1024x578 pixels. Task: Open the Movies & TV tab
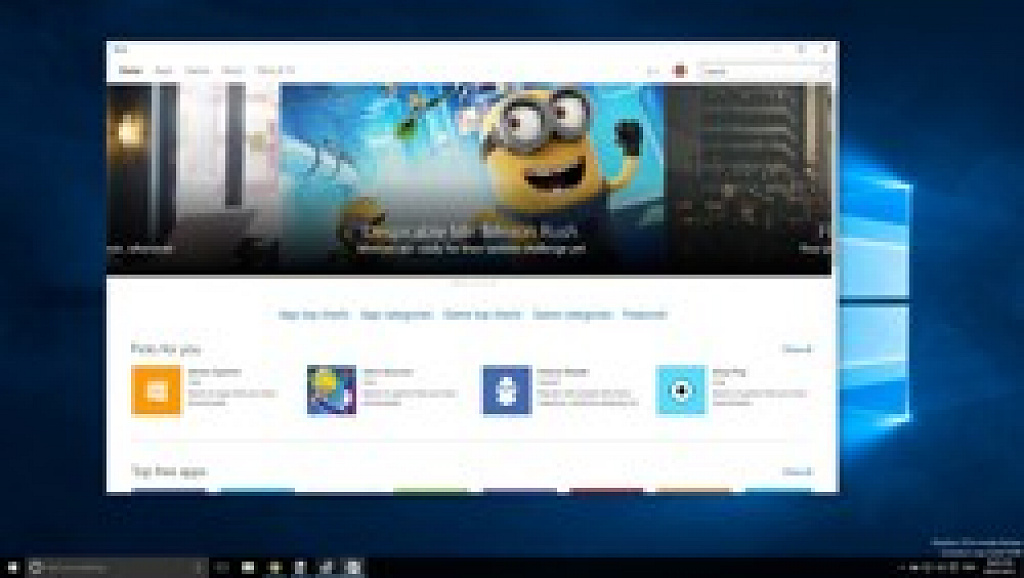(x=276, y=71)
